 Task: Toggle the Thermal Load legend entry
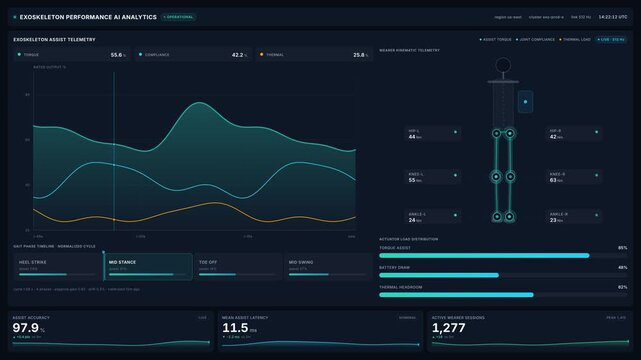(575, 40)
